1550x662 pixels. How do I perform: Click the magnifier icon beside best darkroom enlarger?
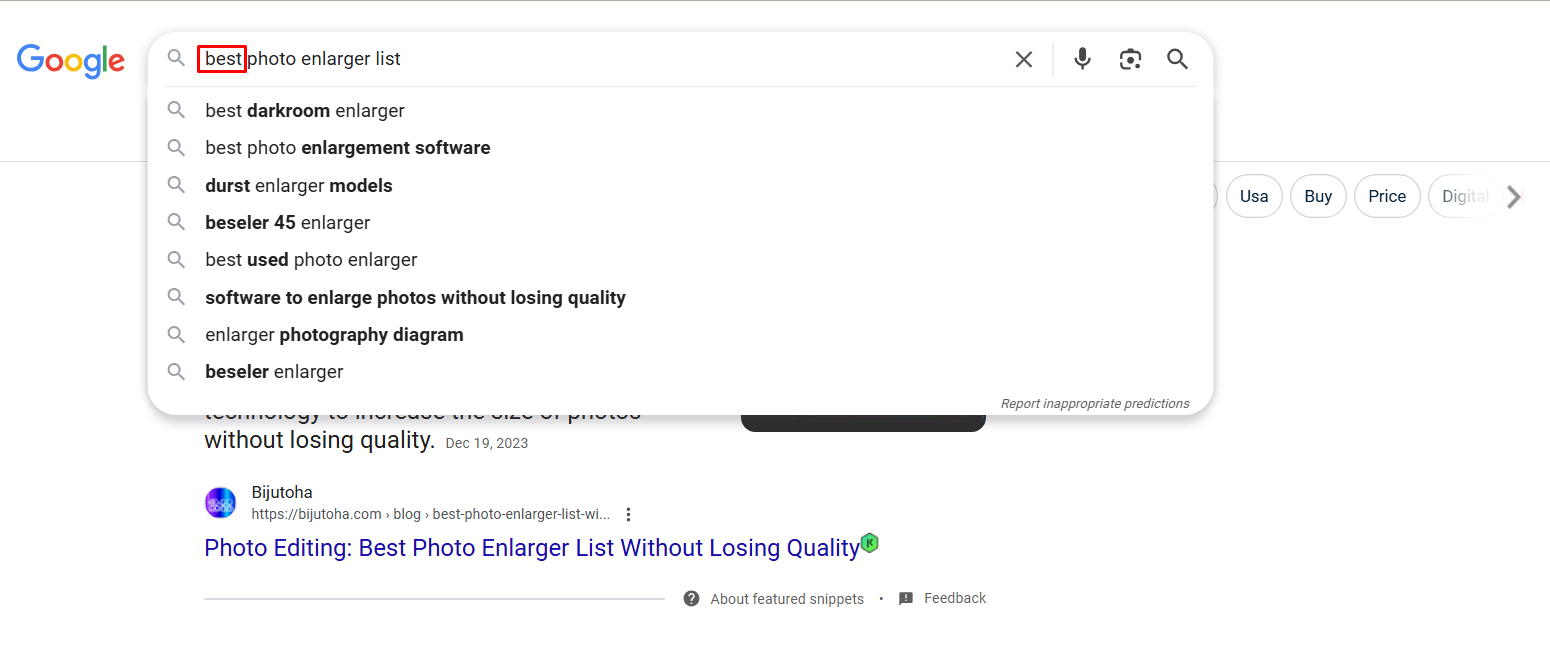[176, 111]
